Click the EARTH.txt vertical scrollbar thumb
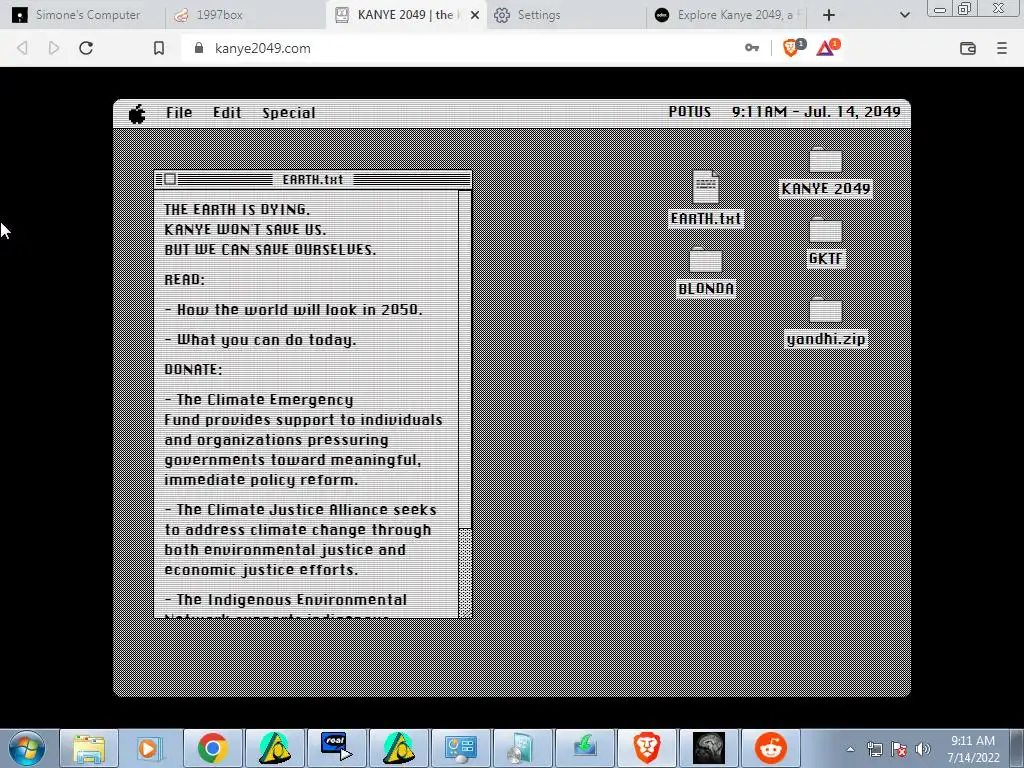 point(465,572)
